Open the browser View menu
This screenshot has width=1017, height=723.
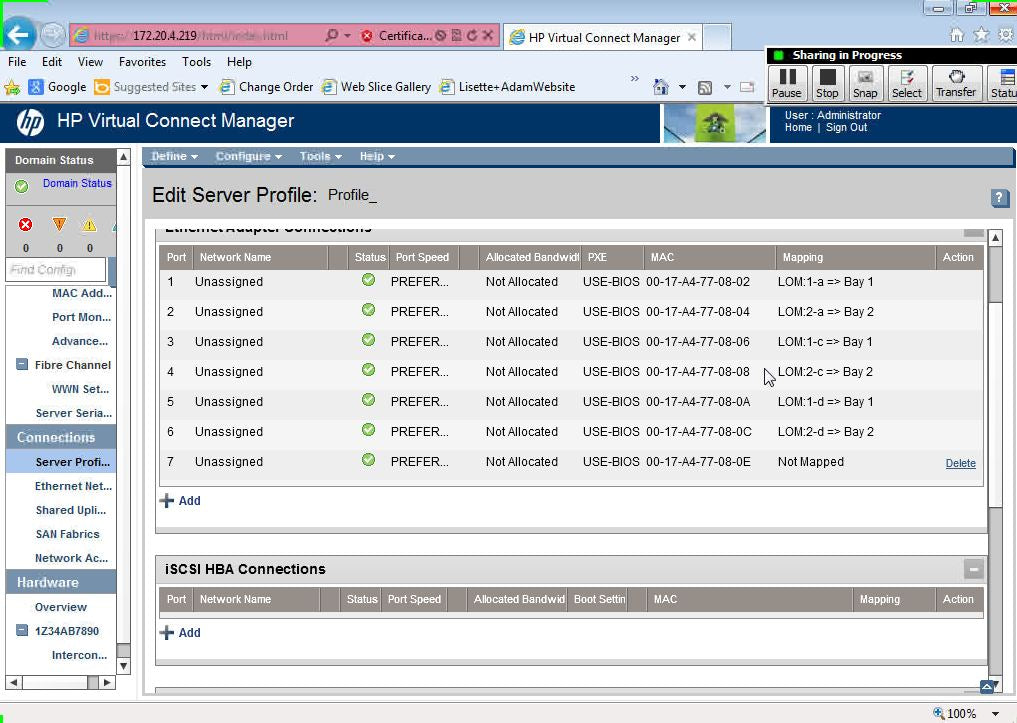pyautogui.click(x=90, y=62)
